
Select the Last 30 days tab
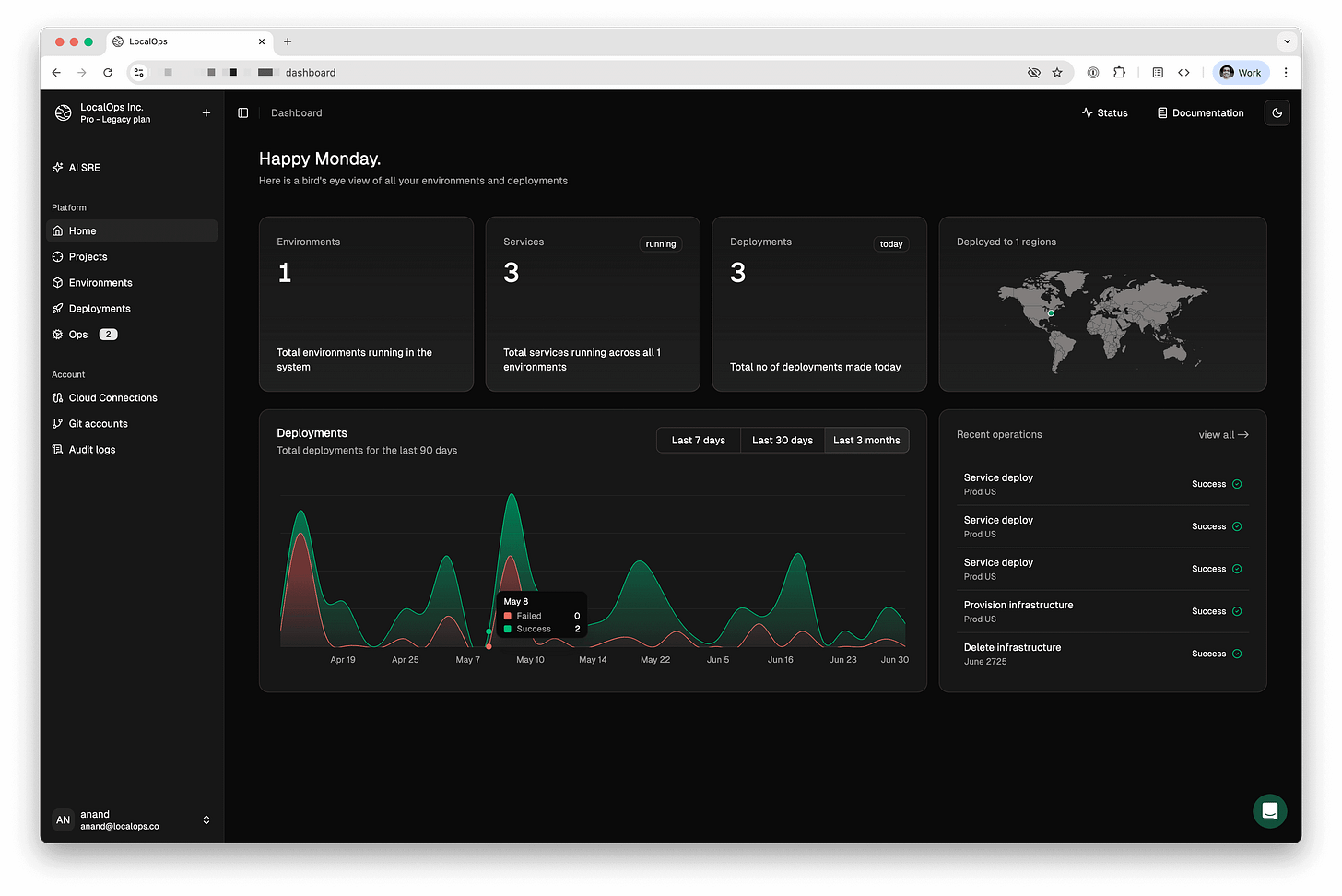pos(783,441)
